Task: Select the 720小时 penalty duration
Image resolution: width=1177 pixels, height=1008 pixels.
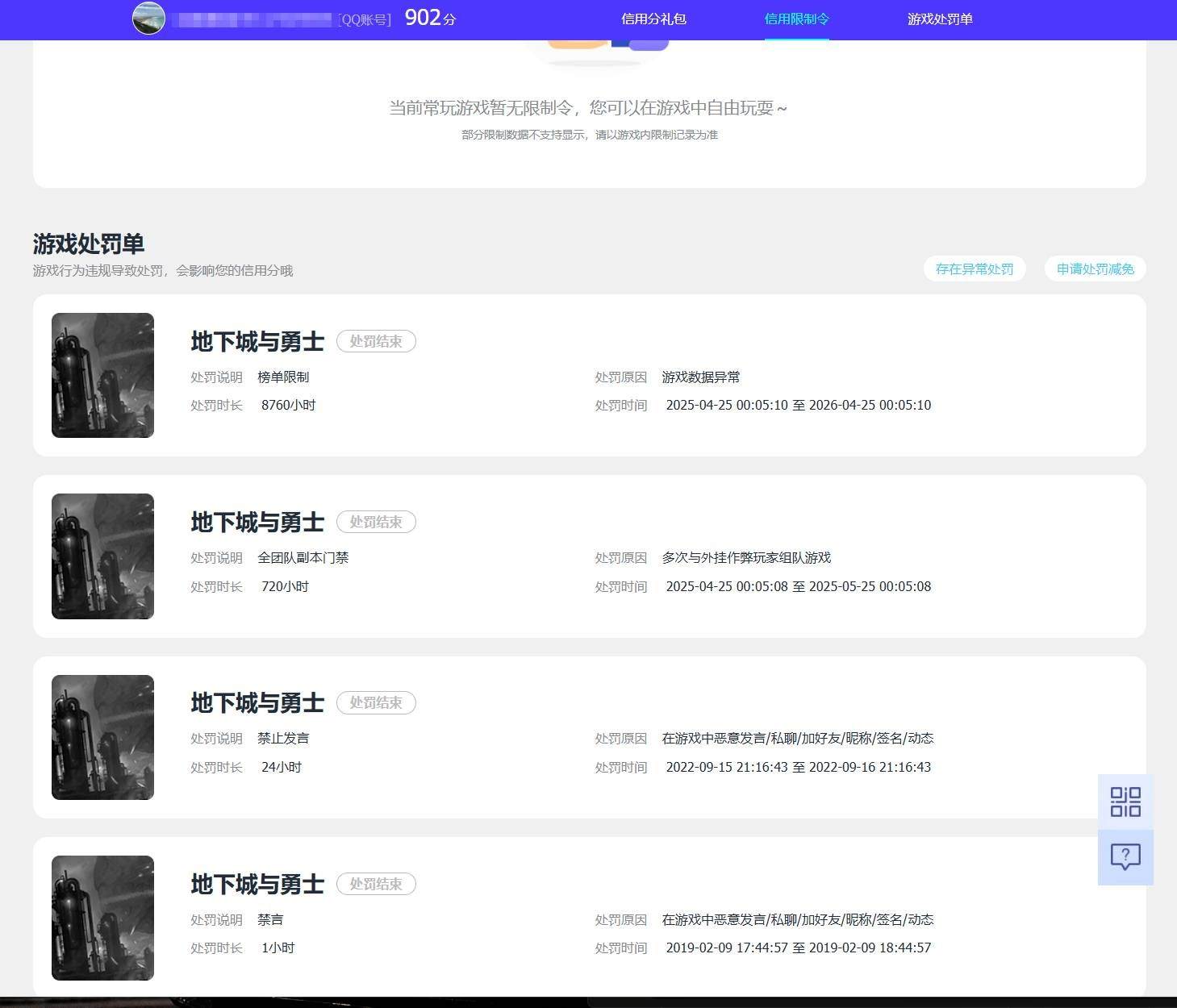Action: pos(285,586)
